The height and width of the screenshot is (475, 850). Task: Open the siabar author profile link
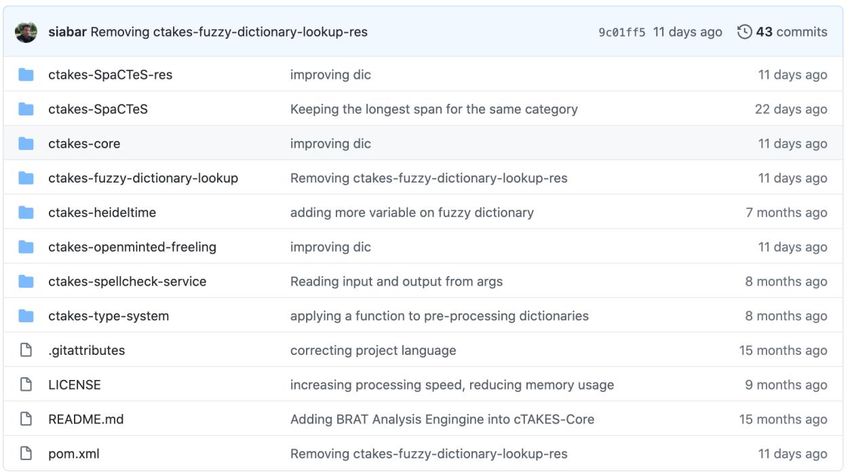coord(67,32)
